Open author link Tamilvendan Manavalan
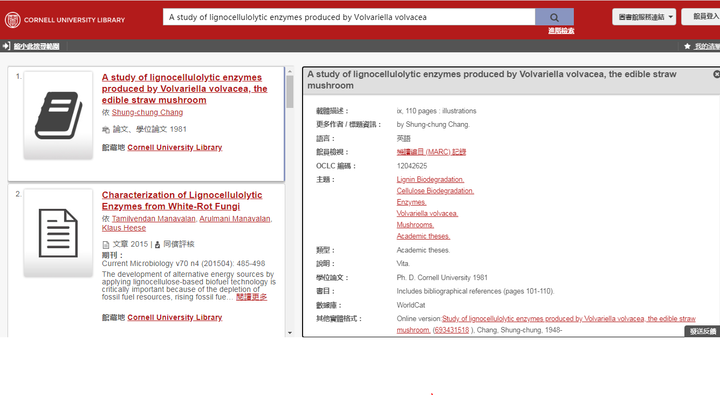720x395 pixels. pyautogui.click(x=153, y=219)
